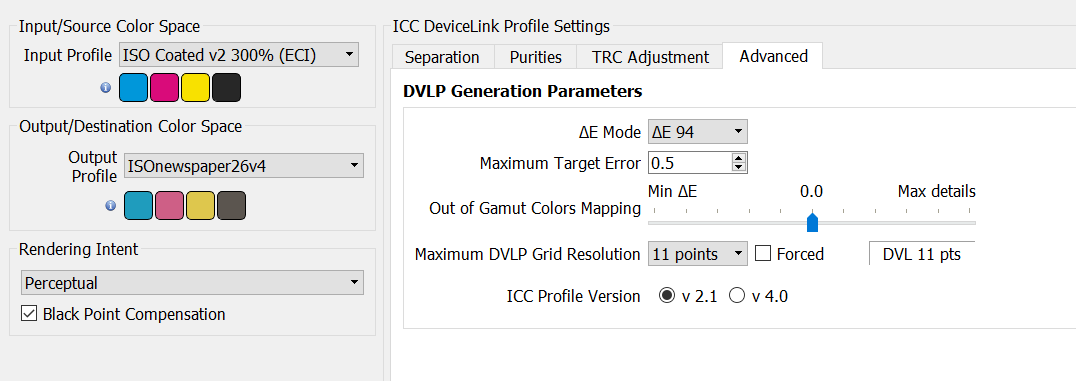The image size is (1076, 381).
Task: Click the output cyan newspaper swatch
Action: 139,206
